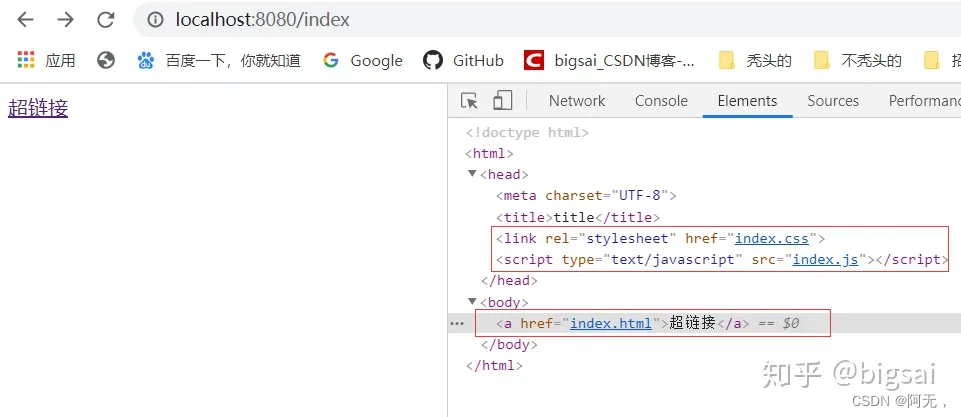Select the closing </head> tag line

509,281
